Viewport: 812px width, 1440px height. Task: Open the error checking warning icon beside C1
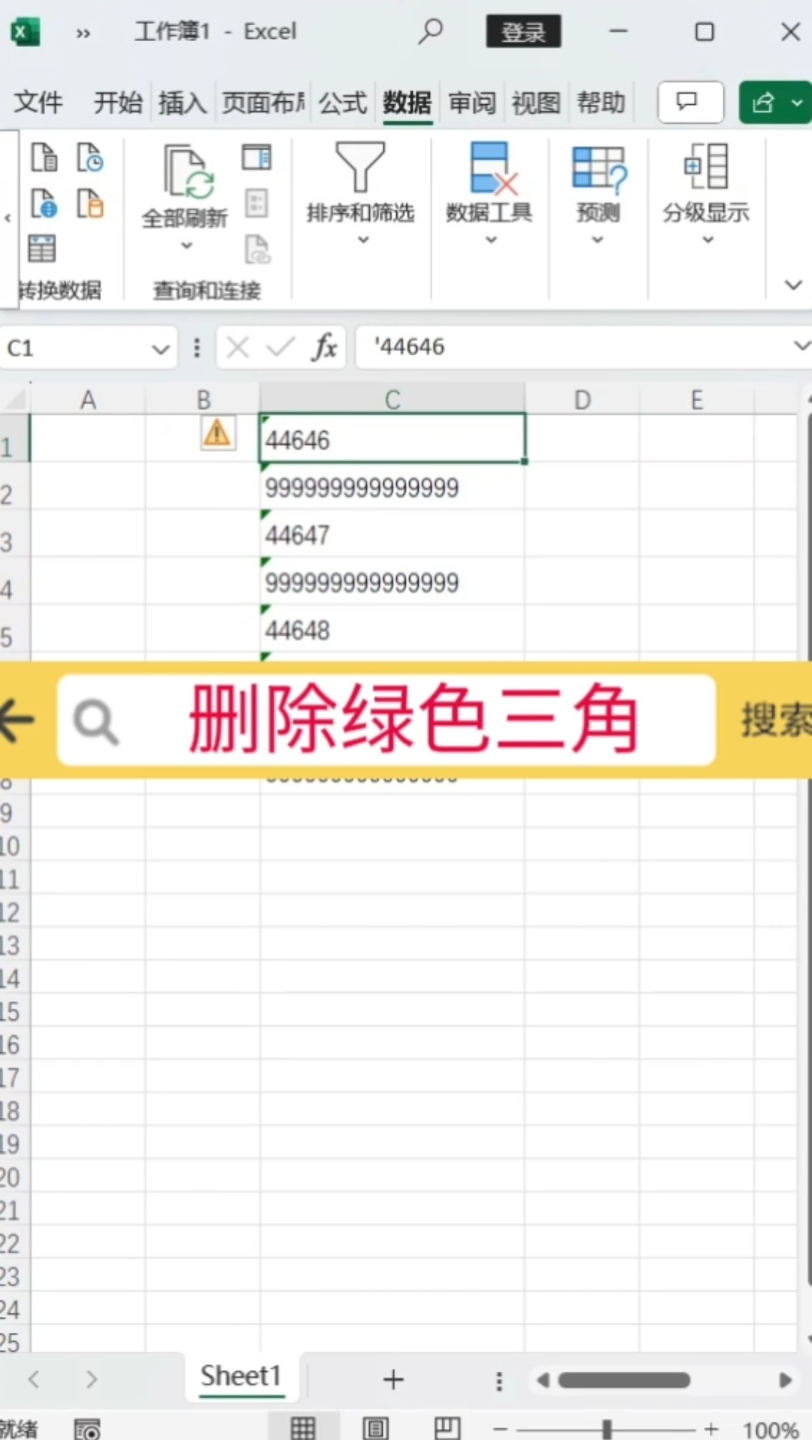coord(217,432)
